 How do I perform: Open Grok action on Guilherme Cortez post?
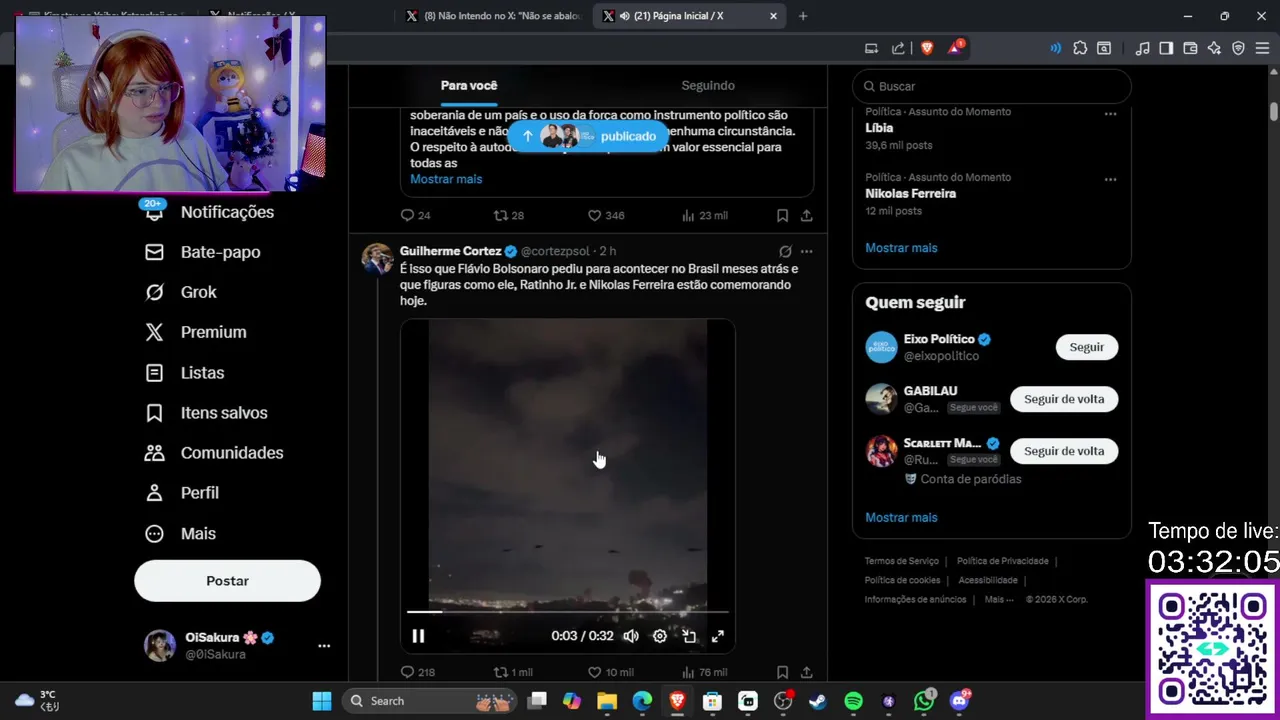pyautogui.click(x=785, y=251)
